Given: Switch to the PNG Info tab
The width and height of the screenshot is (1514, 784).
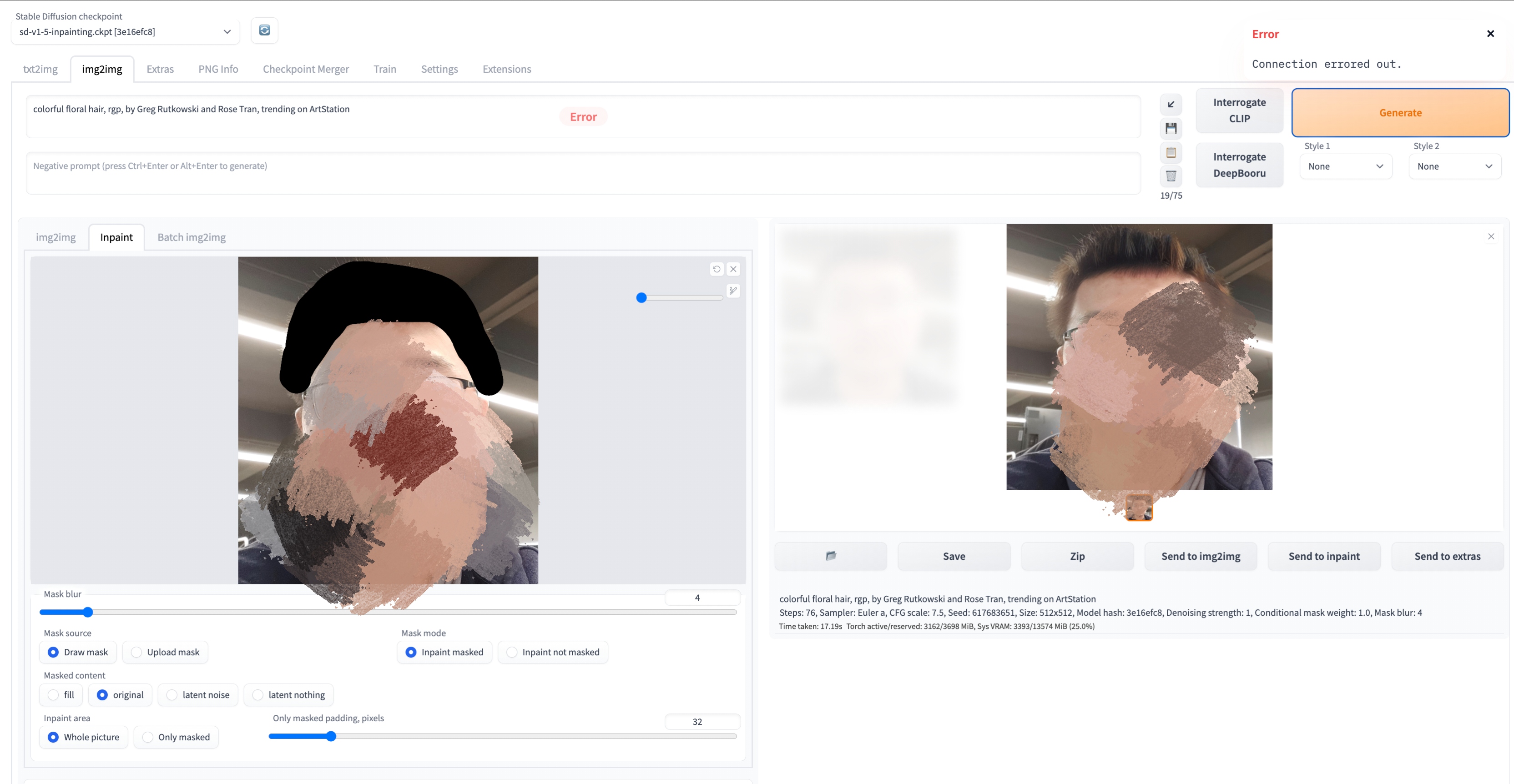Looking at the screenshot, I should pos(218,69).
